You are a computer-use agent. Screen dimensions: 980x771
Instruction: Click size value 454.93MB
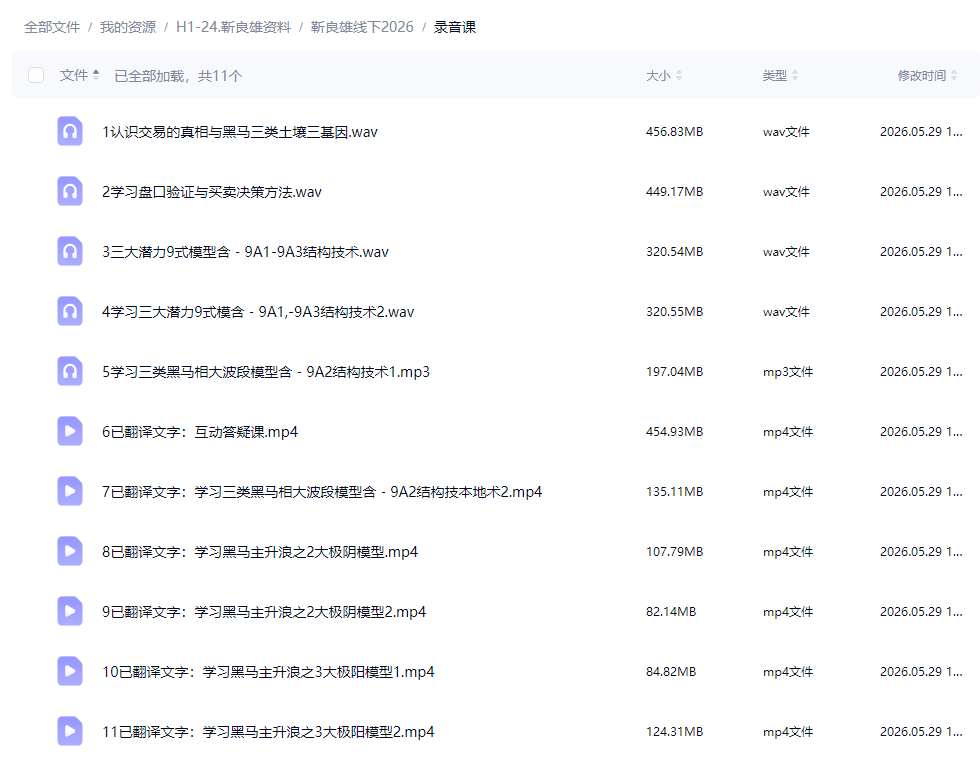pos(674,432)
